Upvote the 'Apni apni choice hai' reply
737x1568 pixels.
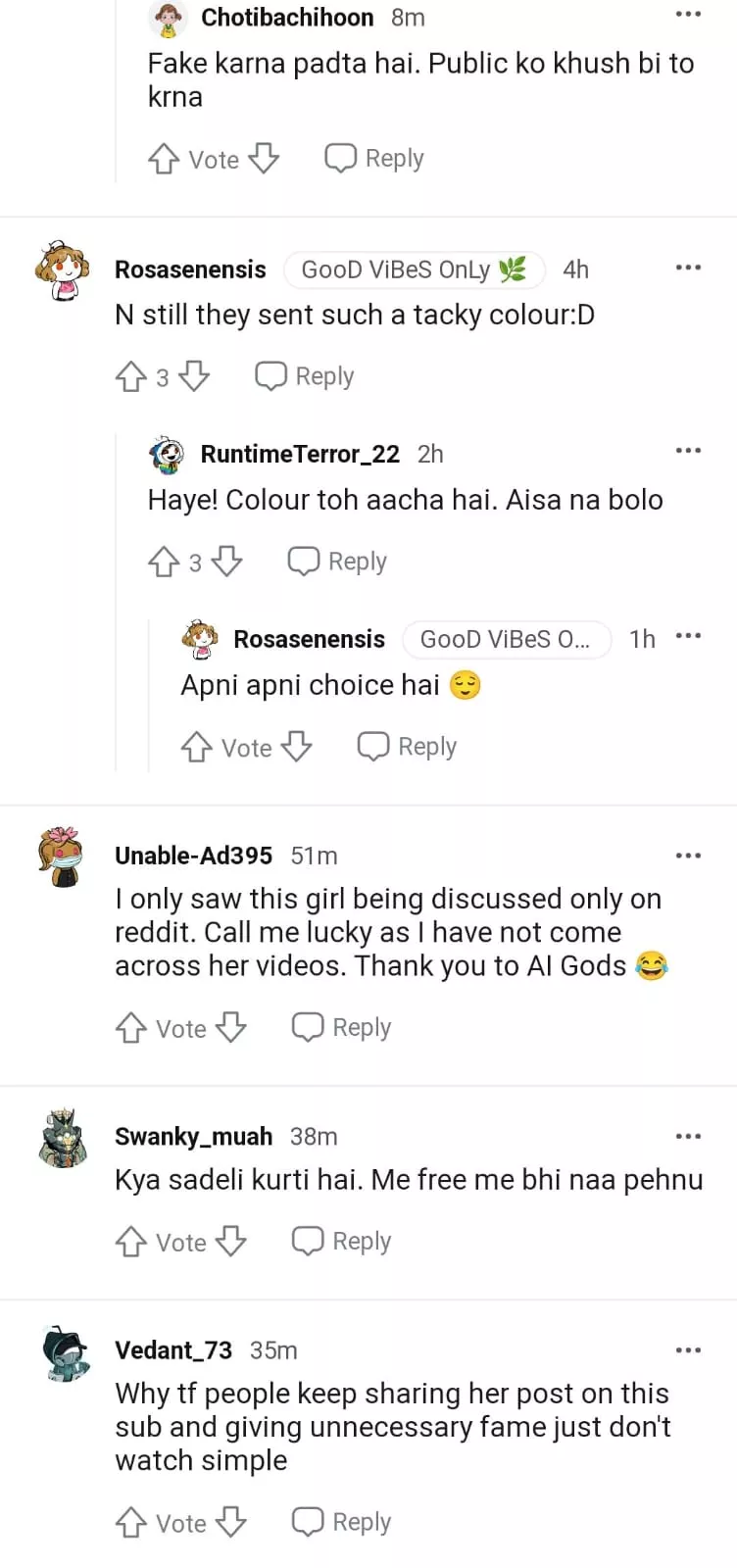tap(197, 748)
